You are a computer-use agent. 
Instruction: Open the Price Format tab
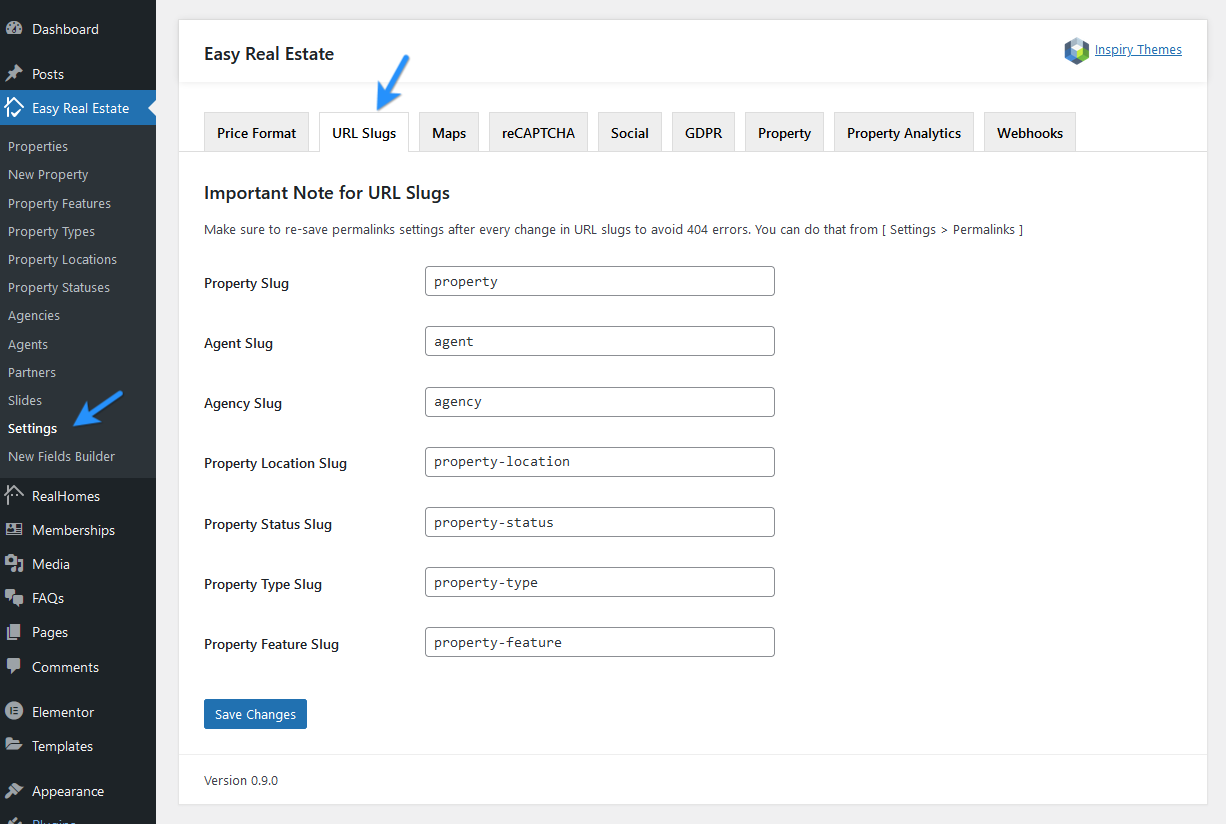pyautogui.click(x=257, y=133)
